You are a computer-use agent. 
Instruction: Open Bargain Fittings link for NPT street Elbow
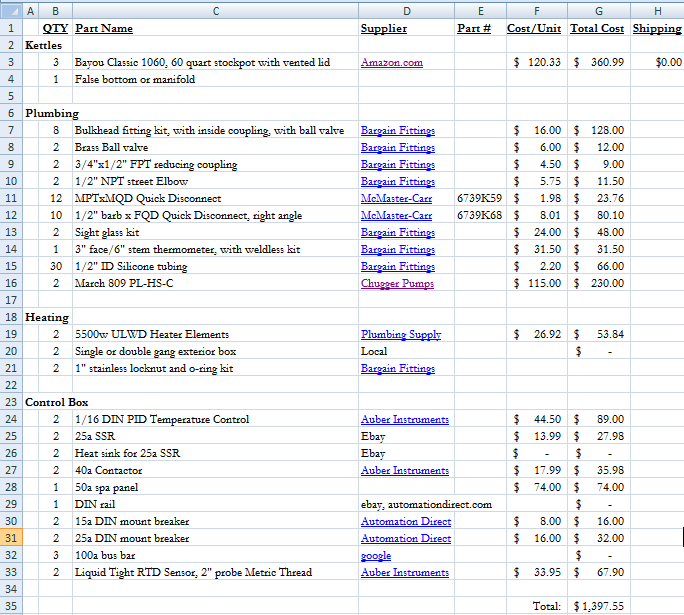(398, 181)
